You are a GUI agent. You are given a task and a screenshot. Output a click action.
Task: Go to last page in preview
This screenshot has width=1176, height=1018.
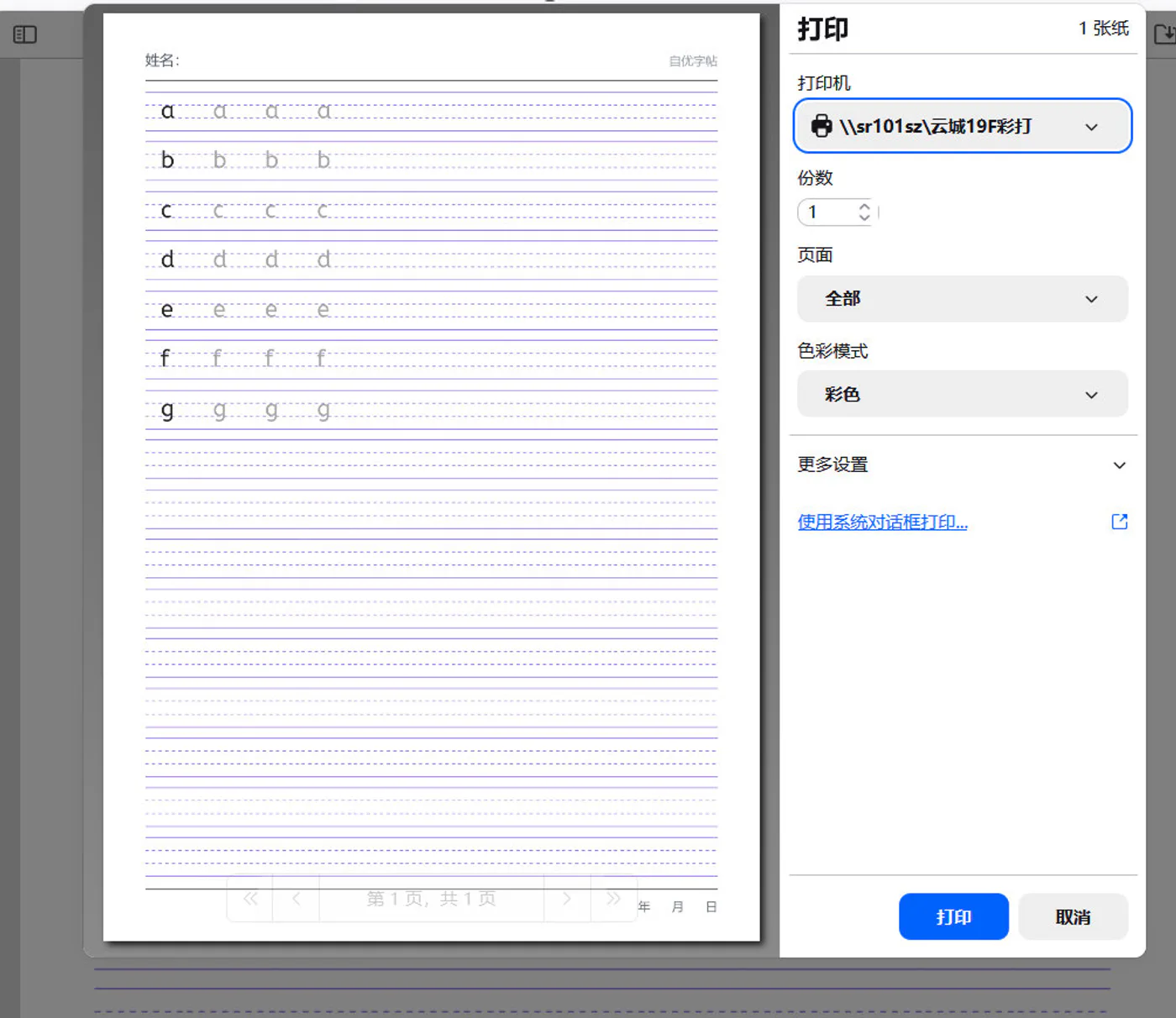tap(613, 899)
